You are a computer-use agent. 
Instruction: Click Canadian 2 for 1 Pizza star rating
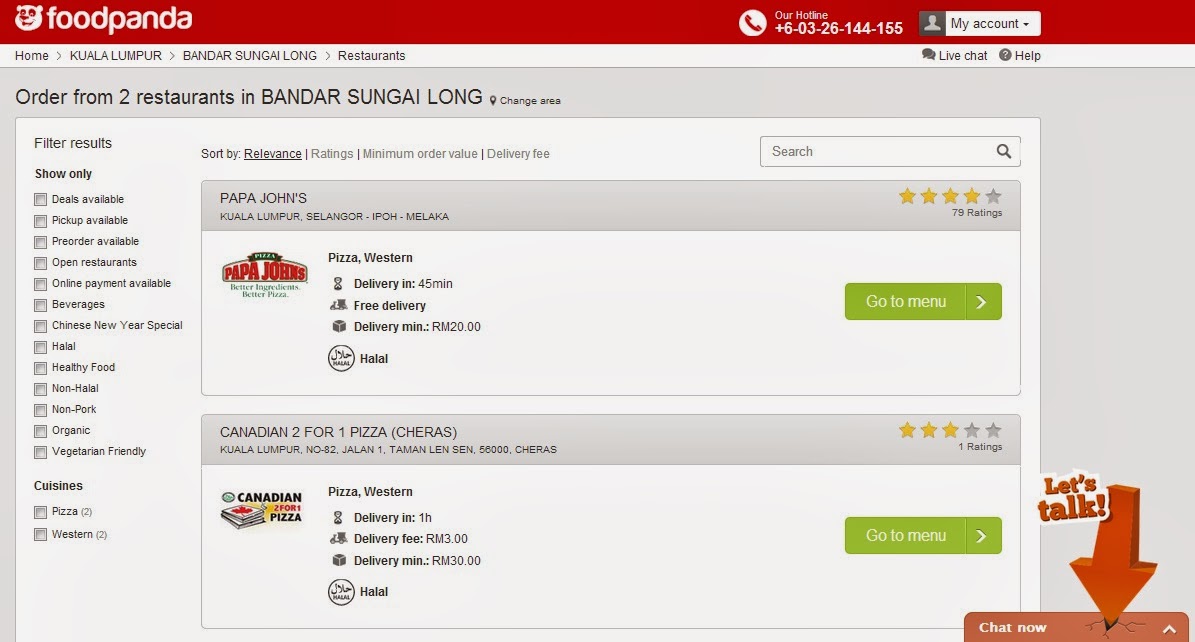coord(950,431)
